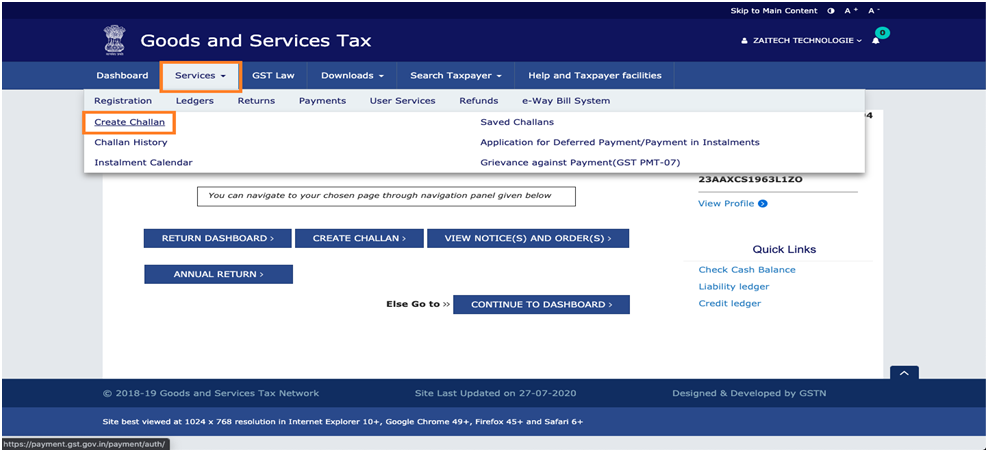Expand the ZAITECH TECHNOLOGIE account dropdown
The width and height of the screenshot is (988, 452).
point(807,40)
